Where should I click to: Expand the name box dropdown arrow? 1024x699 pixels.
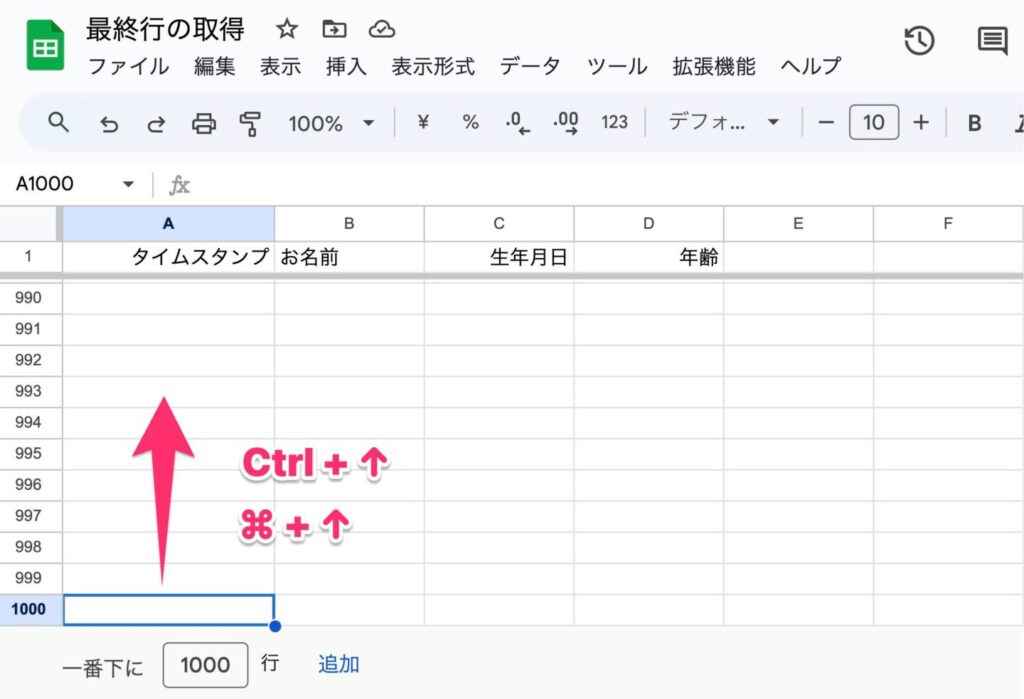coord(129,184)
